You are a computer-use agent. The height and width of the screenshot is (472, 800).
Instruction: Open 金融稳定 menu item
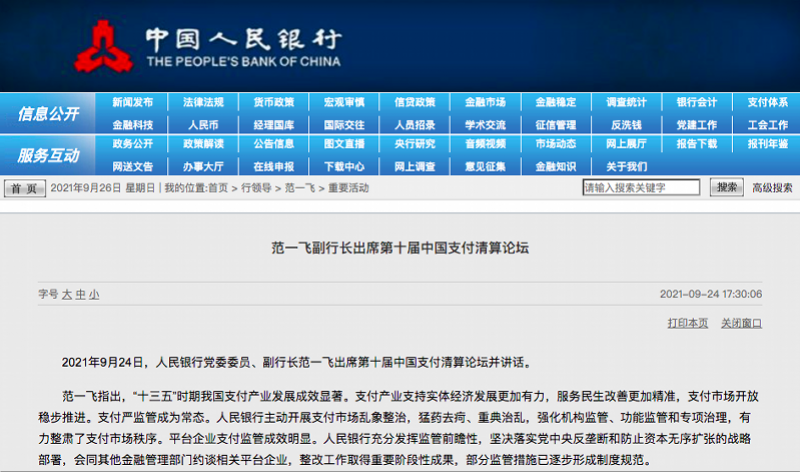click(556, 102)
